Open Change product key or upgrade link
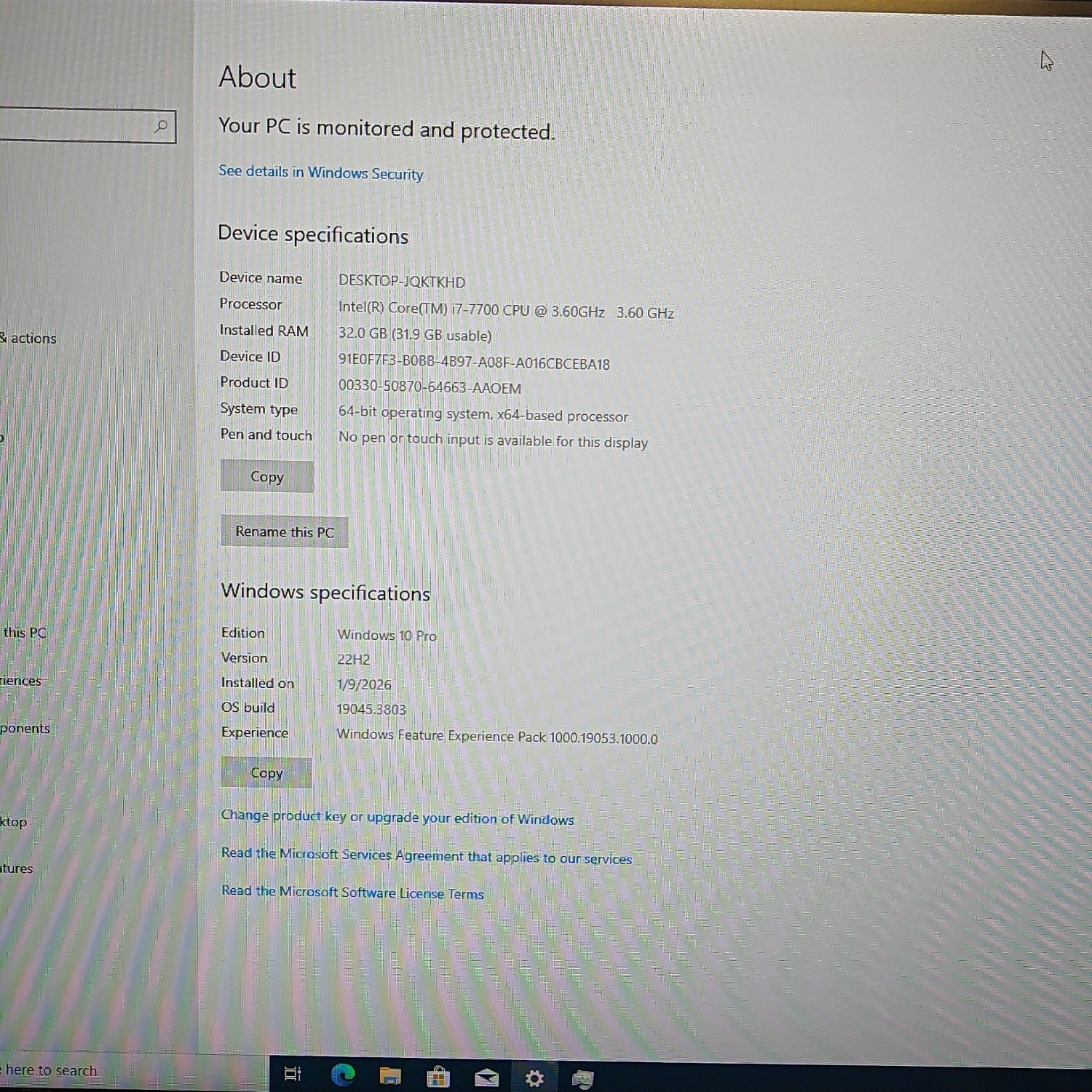This screenshot has width=1092, height=1092. pyautogui.click(x=397, y=818)
